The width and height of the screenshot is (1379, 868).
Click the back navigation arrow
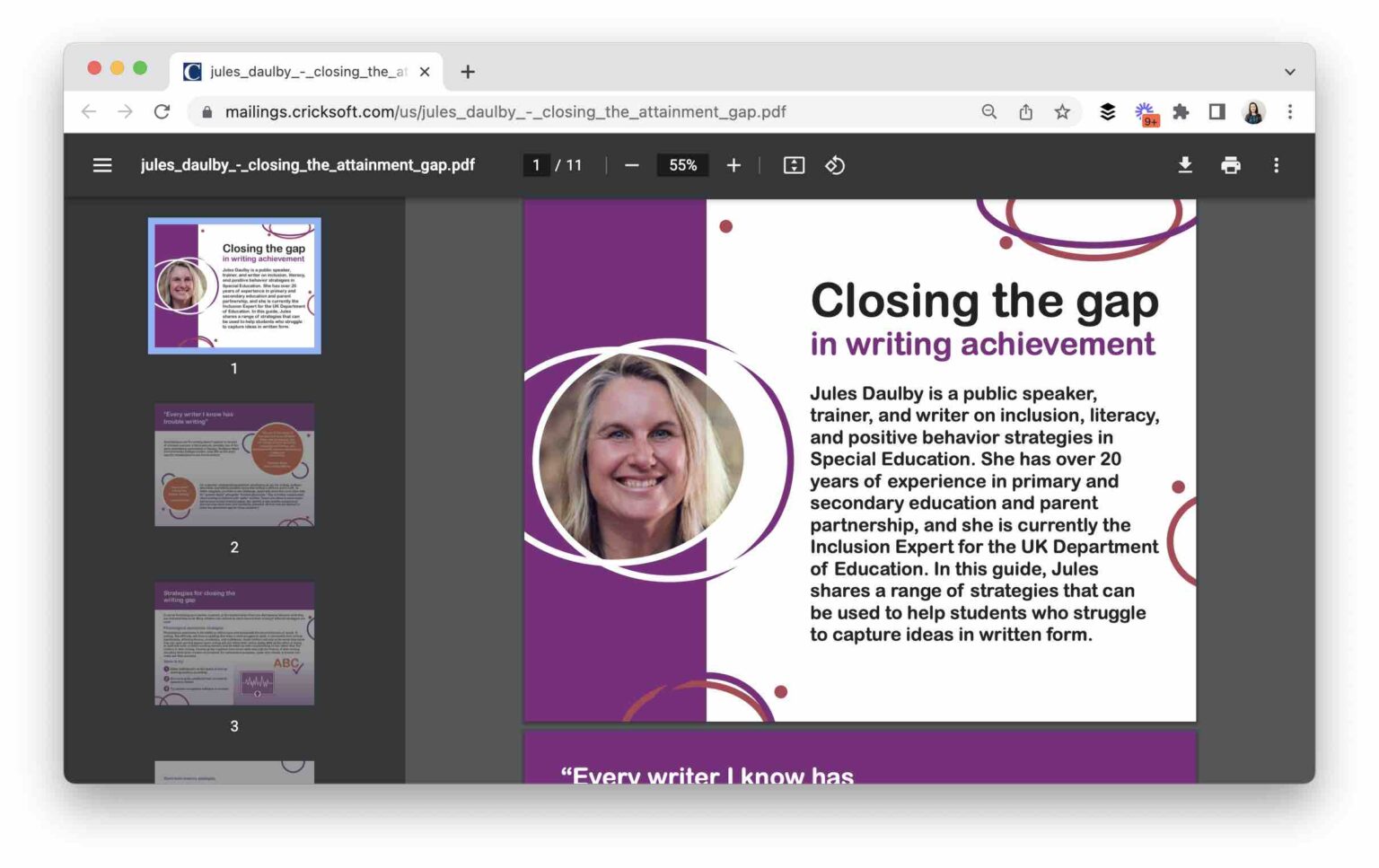[x=88, y=111]
